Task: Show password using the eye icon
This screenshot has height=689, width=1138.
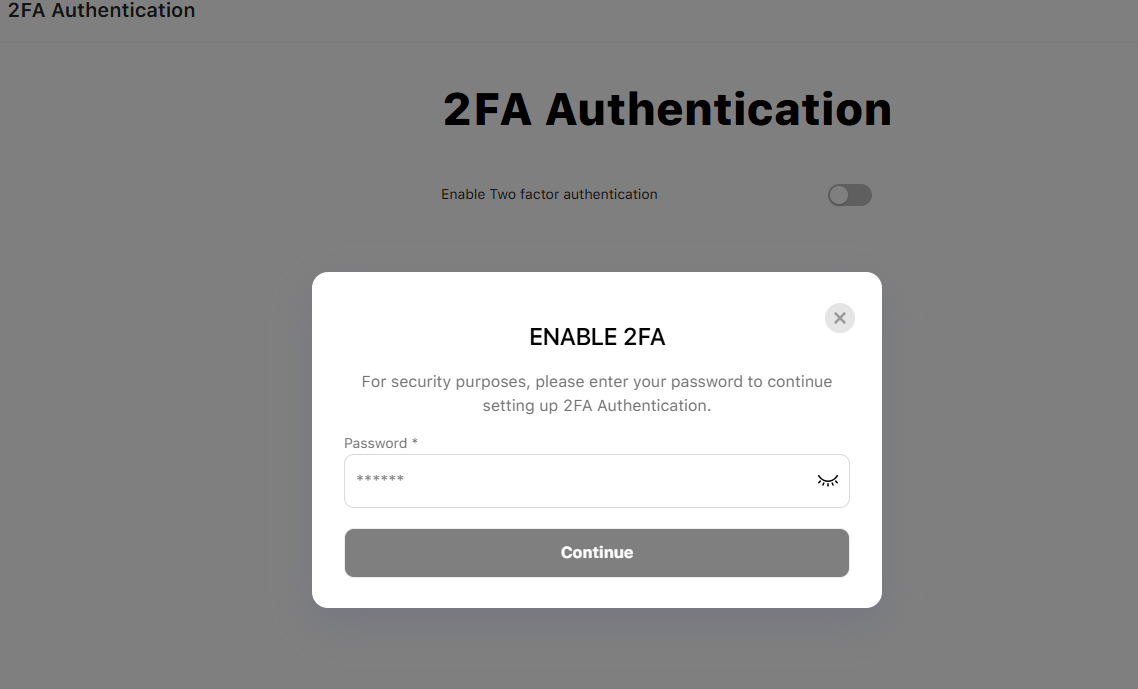Action: click(828, 481)
